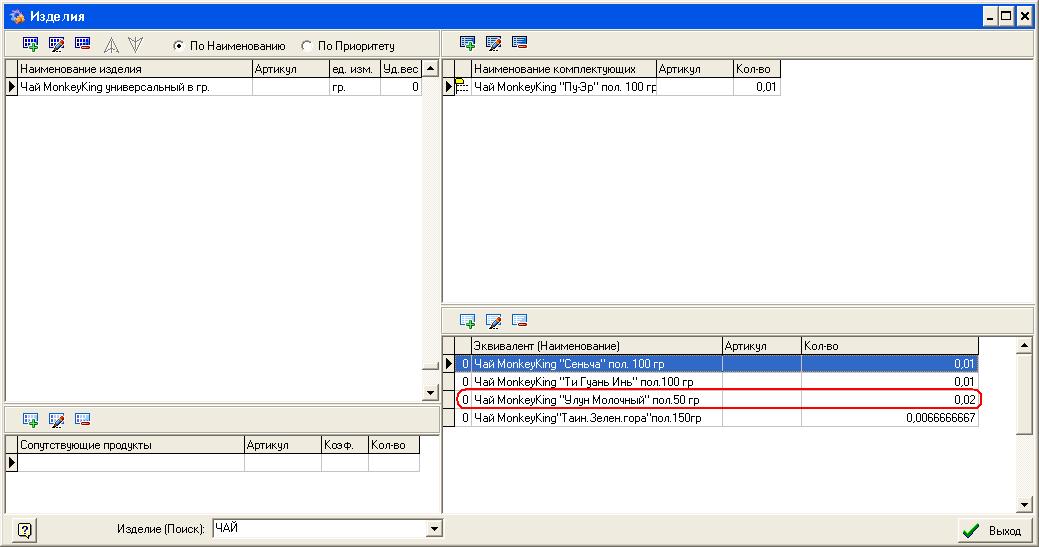Click the edit icon above the components list
Image resolution: width=1039 pixels, height=547 pixels.
(x=493, y=43)
